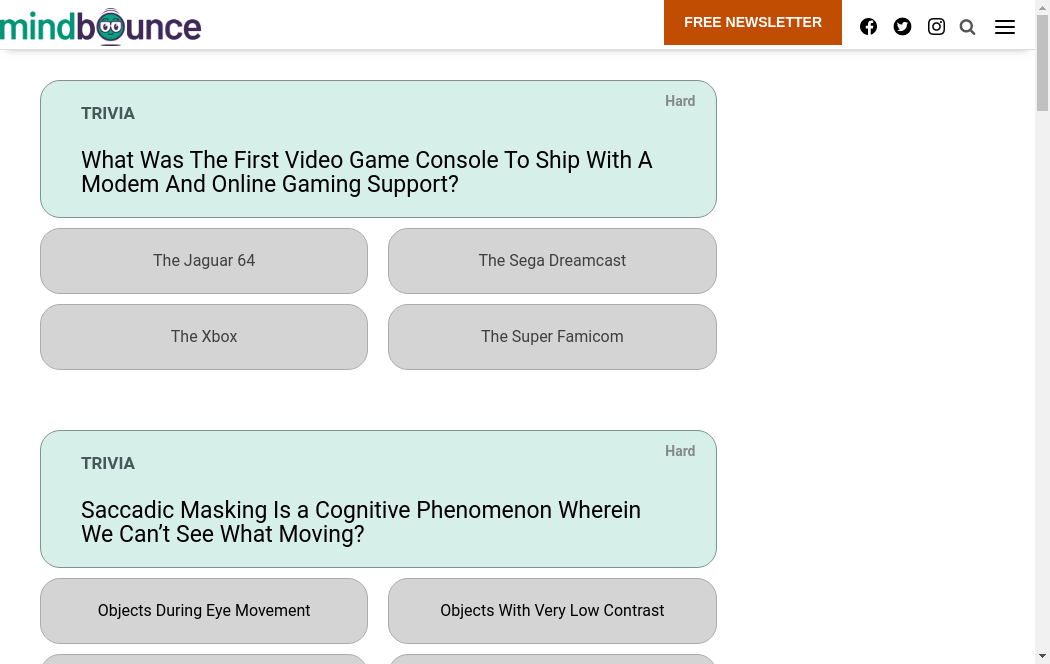Select The Xbox answer
Screen dimensions: 1050x664
tap(204, 337)
